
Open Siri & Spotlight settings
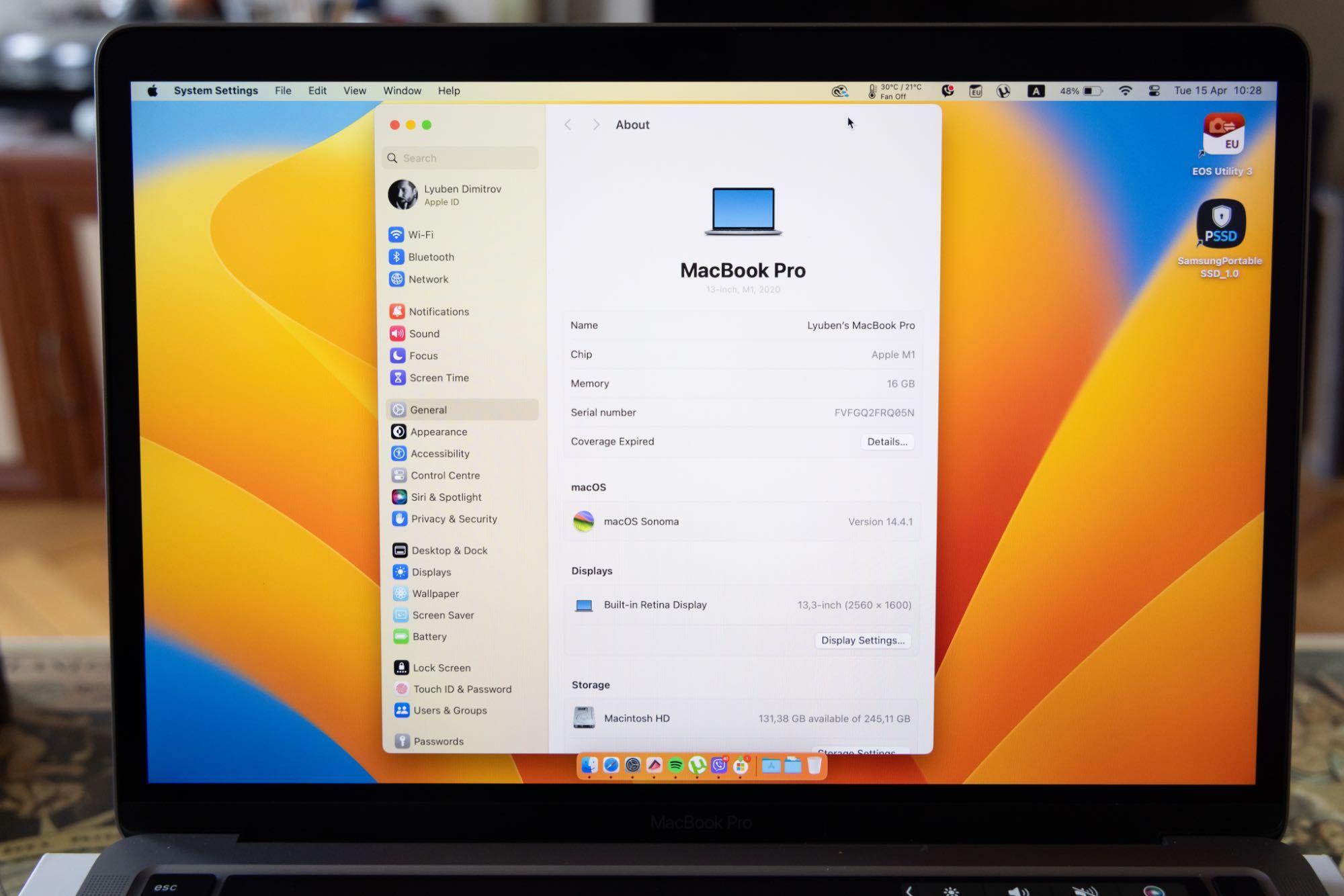(x=437, y=497)
